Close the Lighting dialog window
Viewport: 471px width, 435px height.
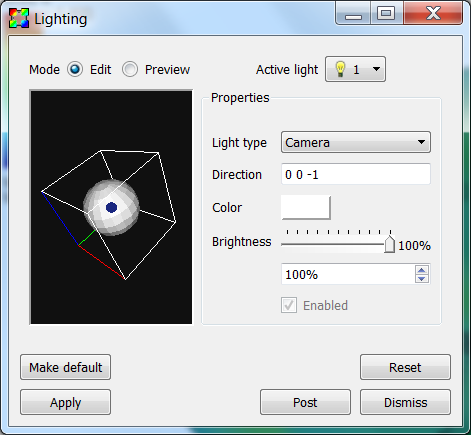click(433, 14)
